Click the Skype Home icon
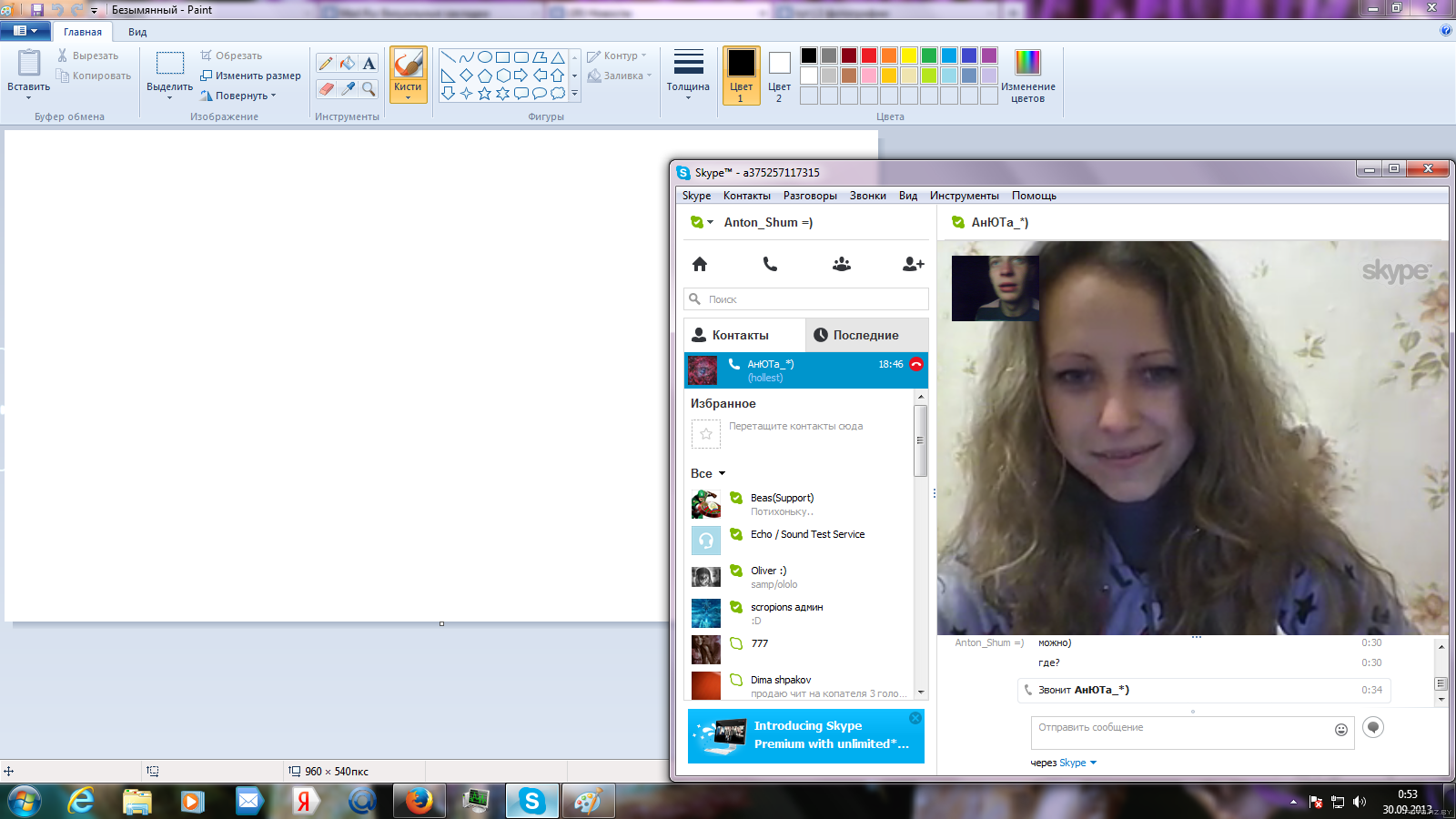1456x819 pixels. pyautogui.click(x=700, y=264)
